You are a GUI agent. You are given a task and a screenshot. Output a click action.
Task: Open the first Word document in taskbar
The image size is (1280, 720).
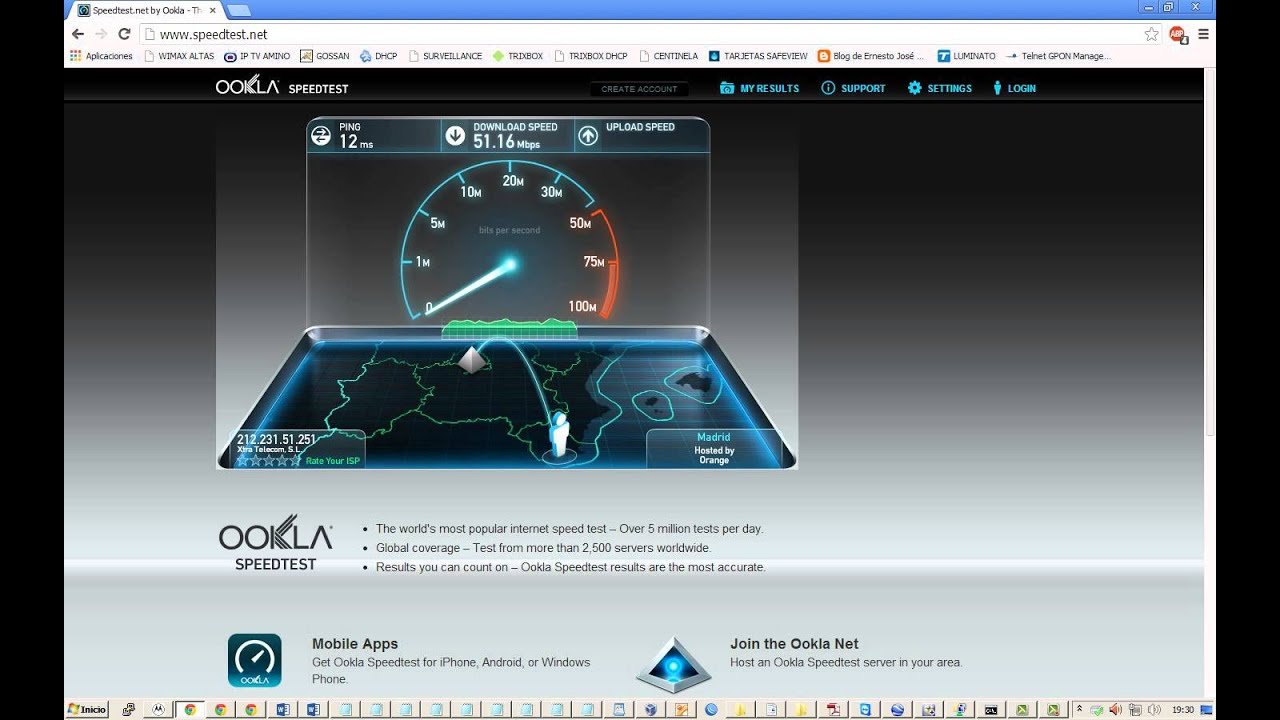[282, 709]
